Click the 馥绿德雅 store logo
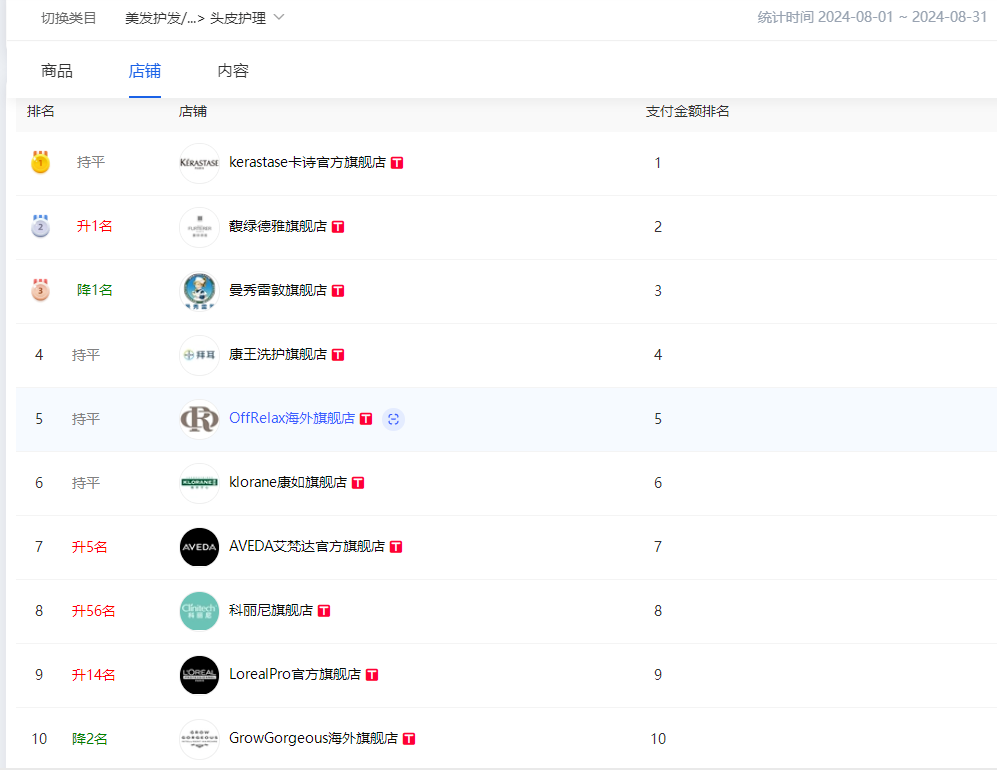 [200, 227]
